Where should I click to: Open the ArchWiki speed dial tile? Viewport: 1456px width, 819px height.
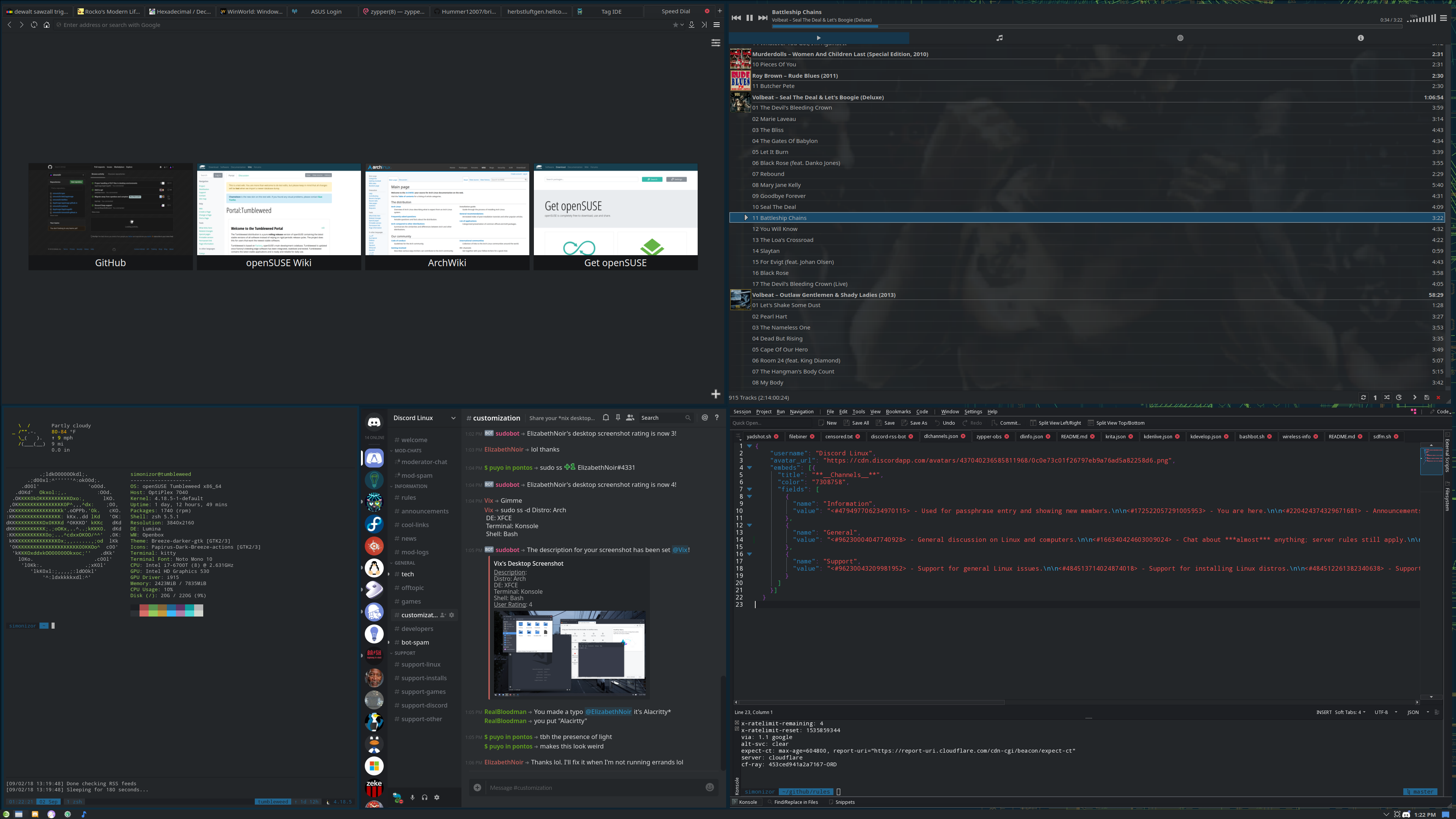tap(447, 217)
